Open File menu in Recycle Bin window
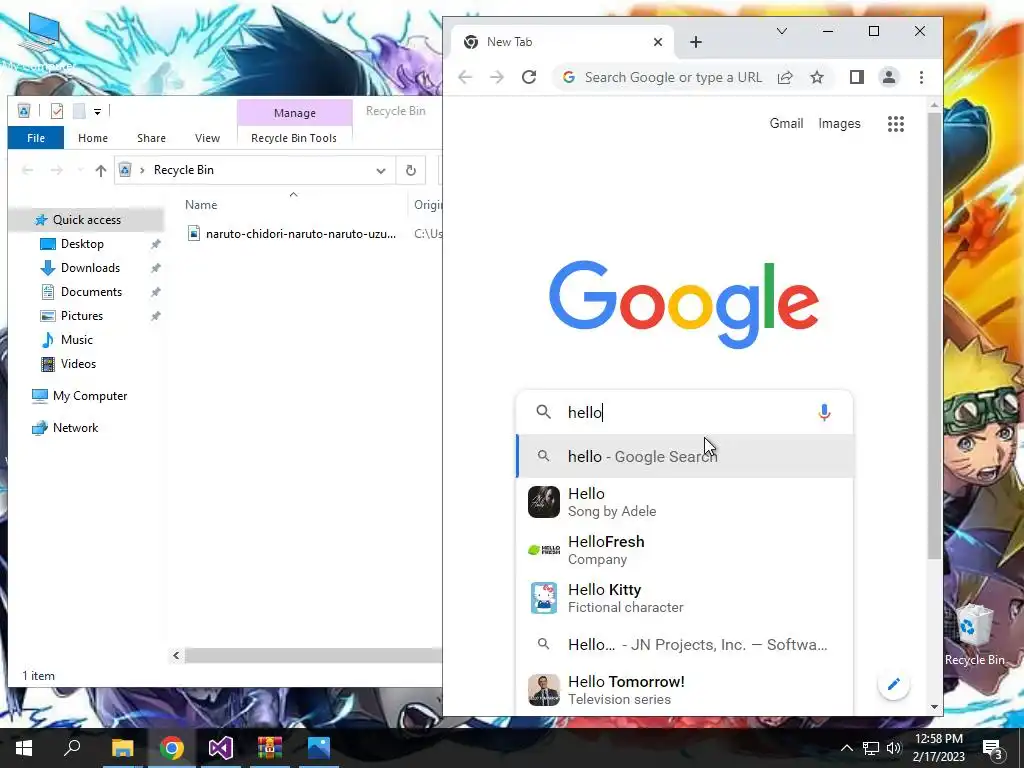 click(x=36, y=138)
